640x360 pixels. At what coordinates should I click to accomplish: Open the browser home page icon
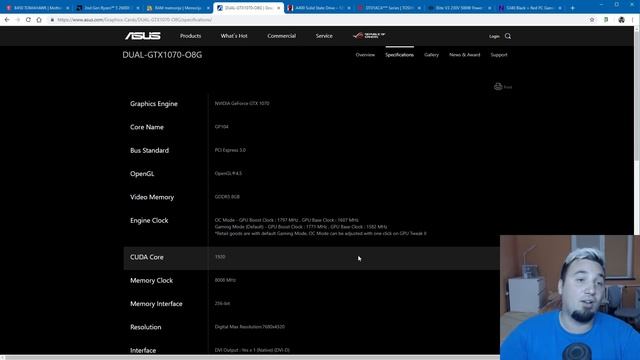(x=39, y=20)
